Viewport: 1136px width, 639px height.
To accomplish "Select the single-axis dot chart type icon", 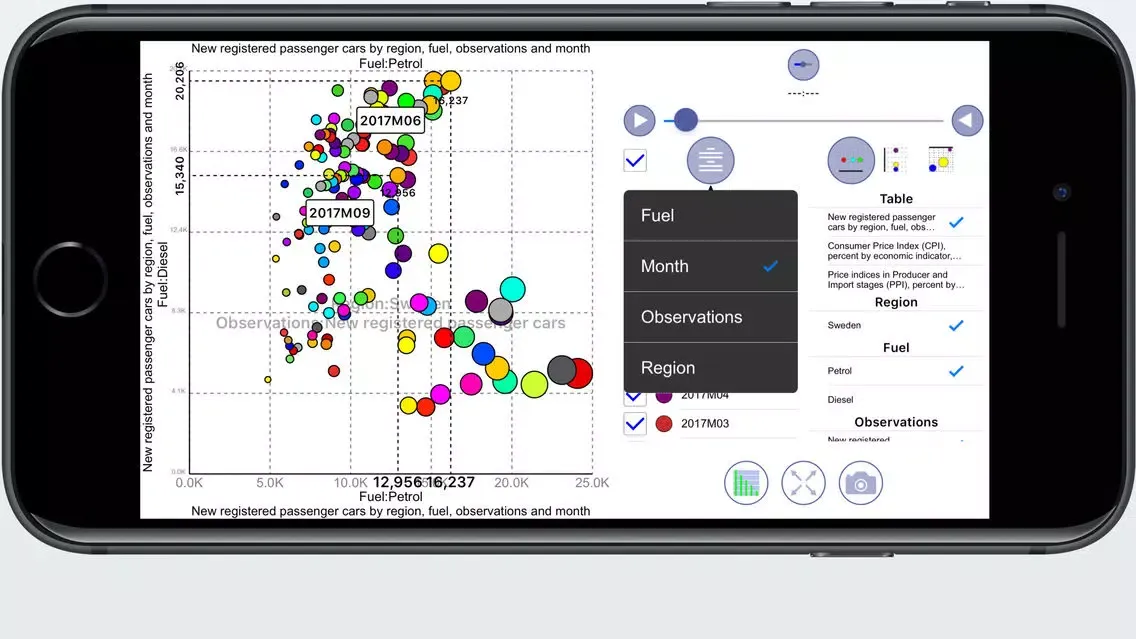I will pyautogui.click(x=851, y=160).
